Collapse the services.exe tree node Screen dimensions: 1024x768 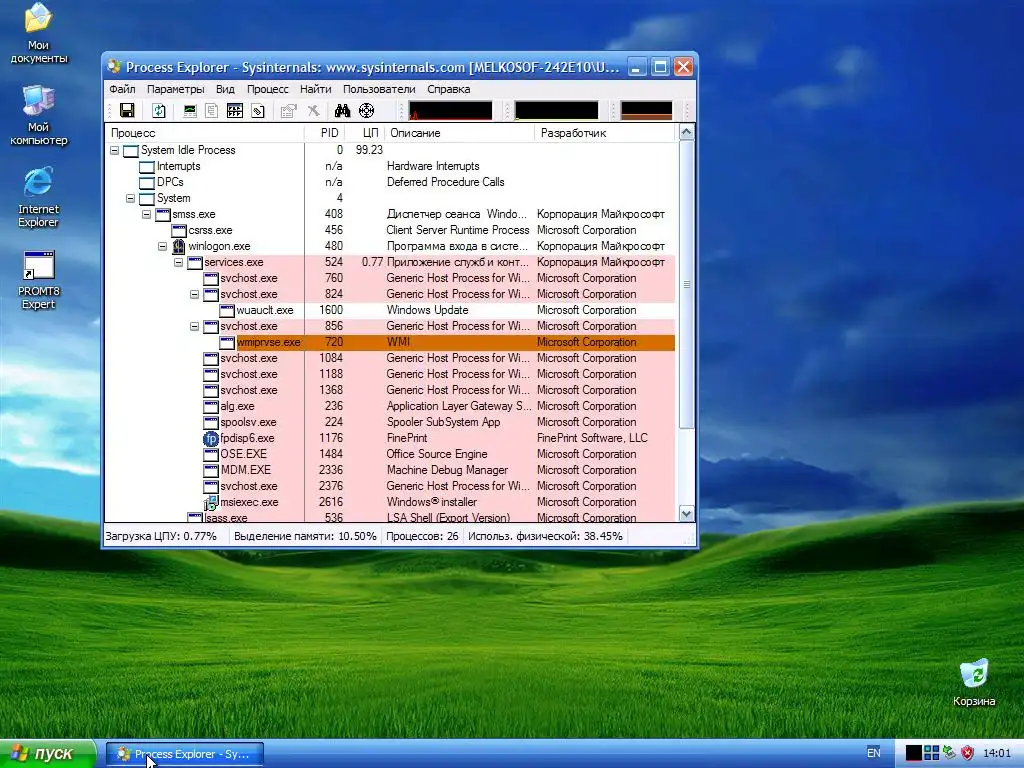[178, 263]
